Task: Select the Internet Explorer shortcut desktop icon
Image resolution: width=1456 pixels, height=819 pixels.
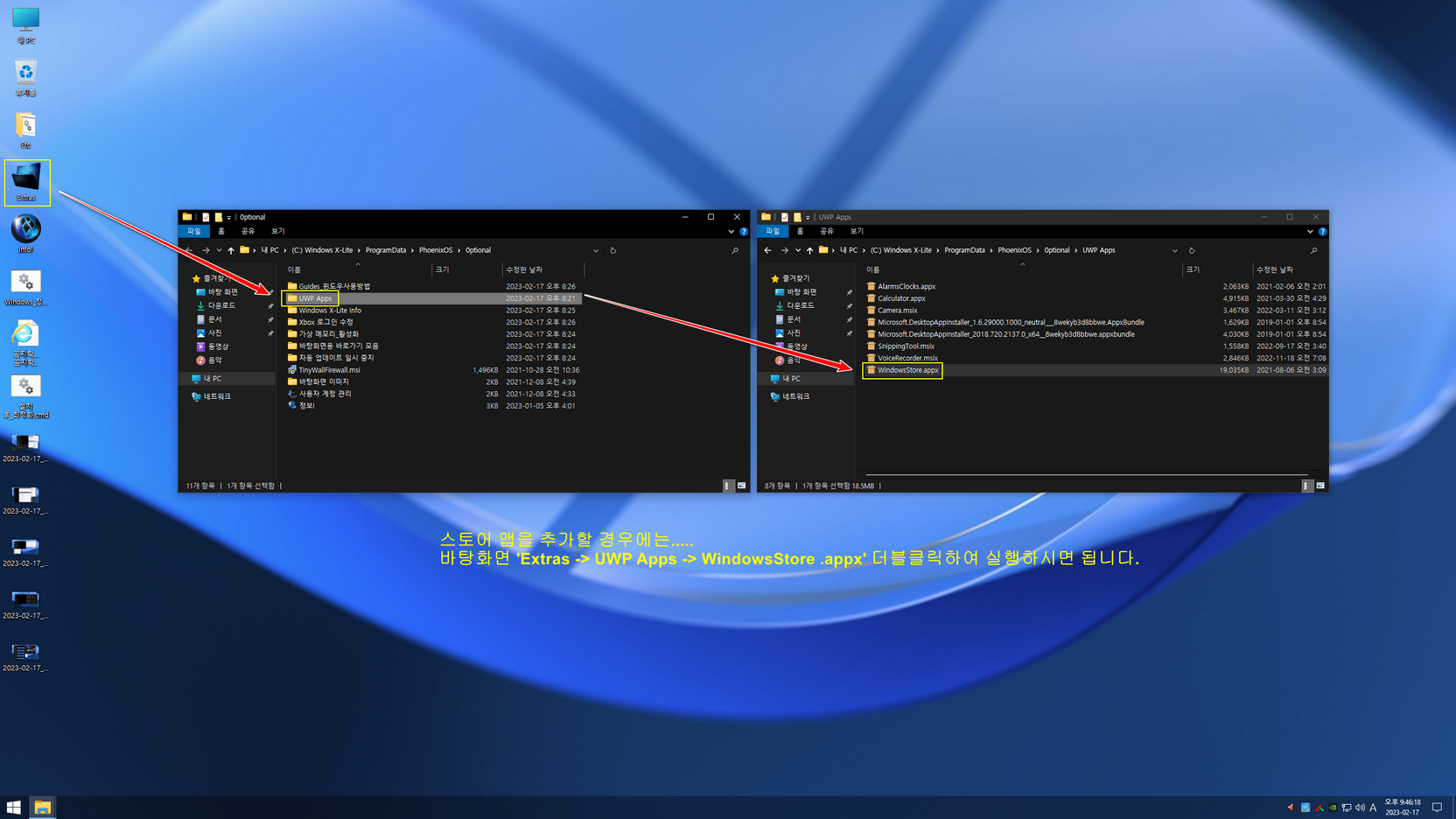Action: [x=25, y=342]
